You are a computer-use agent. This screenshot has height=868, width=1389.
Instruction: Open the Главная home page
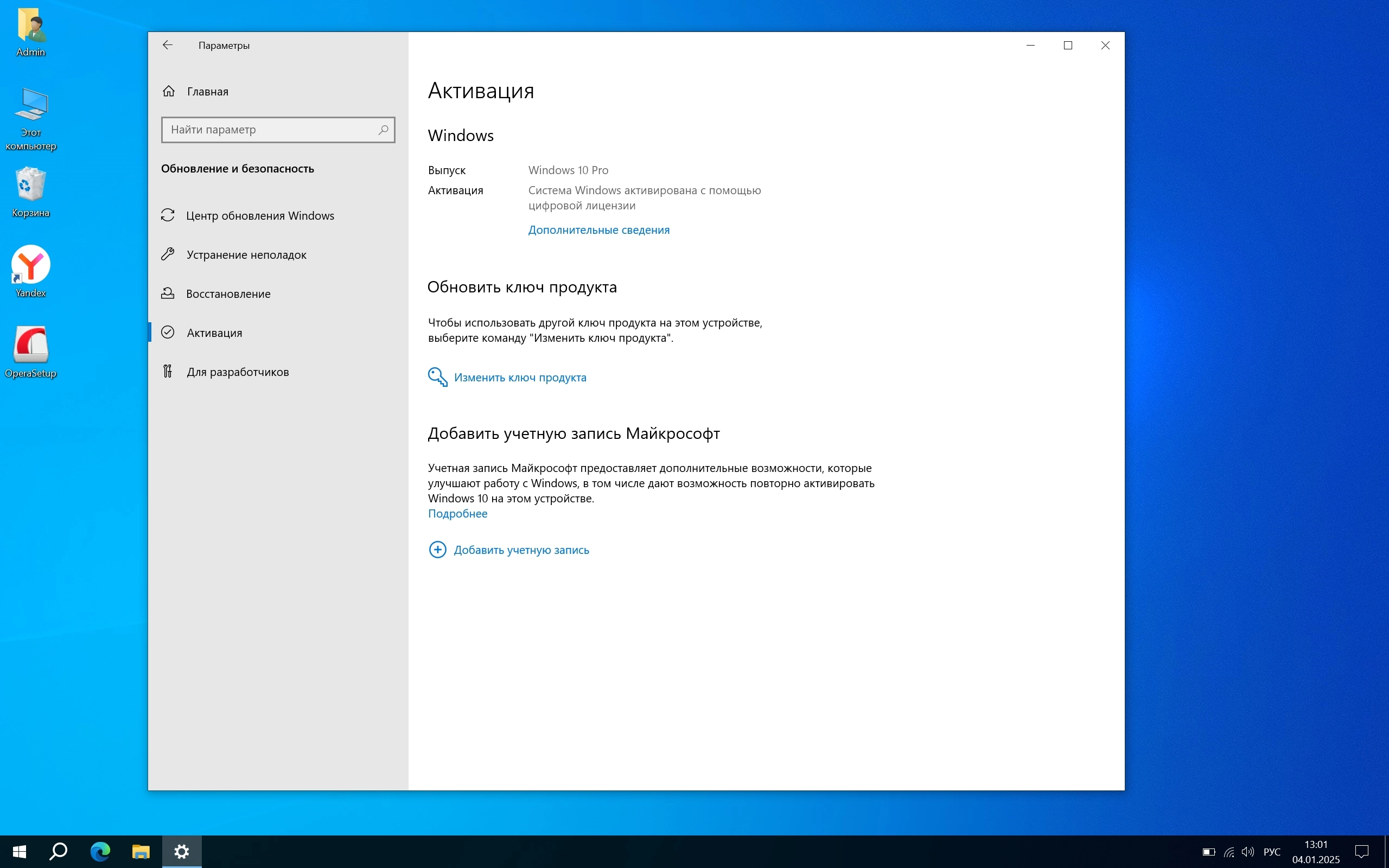click(207, 91)
